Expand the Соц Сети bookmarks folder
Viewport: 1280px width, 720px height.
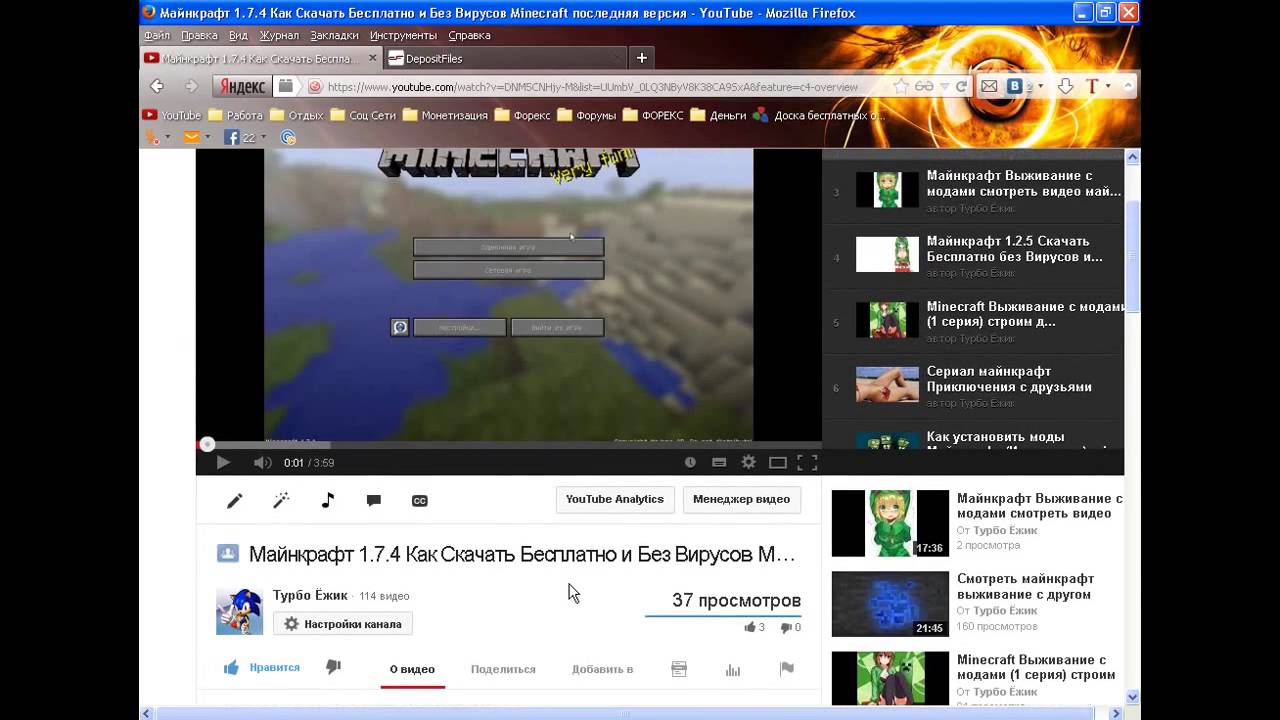pos(363,115)
